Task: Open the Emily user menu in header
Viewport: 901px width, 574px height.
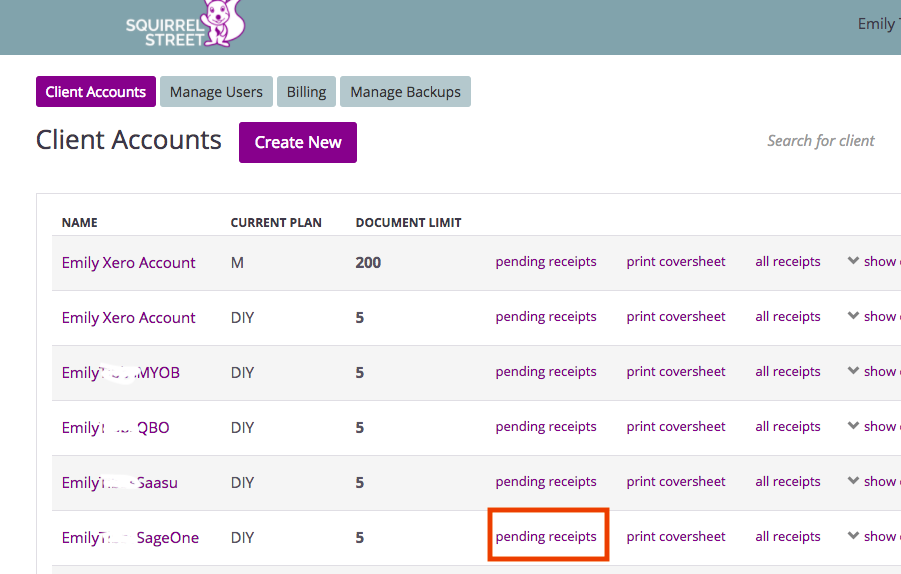Action: click(x=879, y=24)
